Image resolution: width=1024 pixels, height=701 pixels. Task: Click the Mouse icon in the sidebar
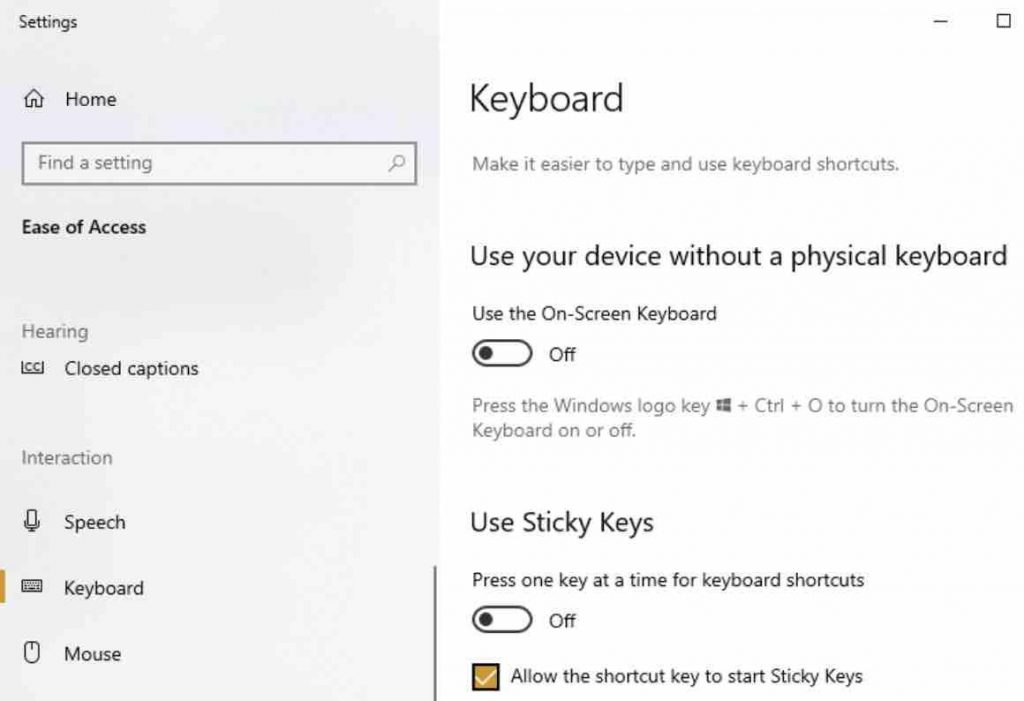33,653
